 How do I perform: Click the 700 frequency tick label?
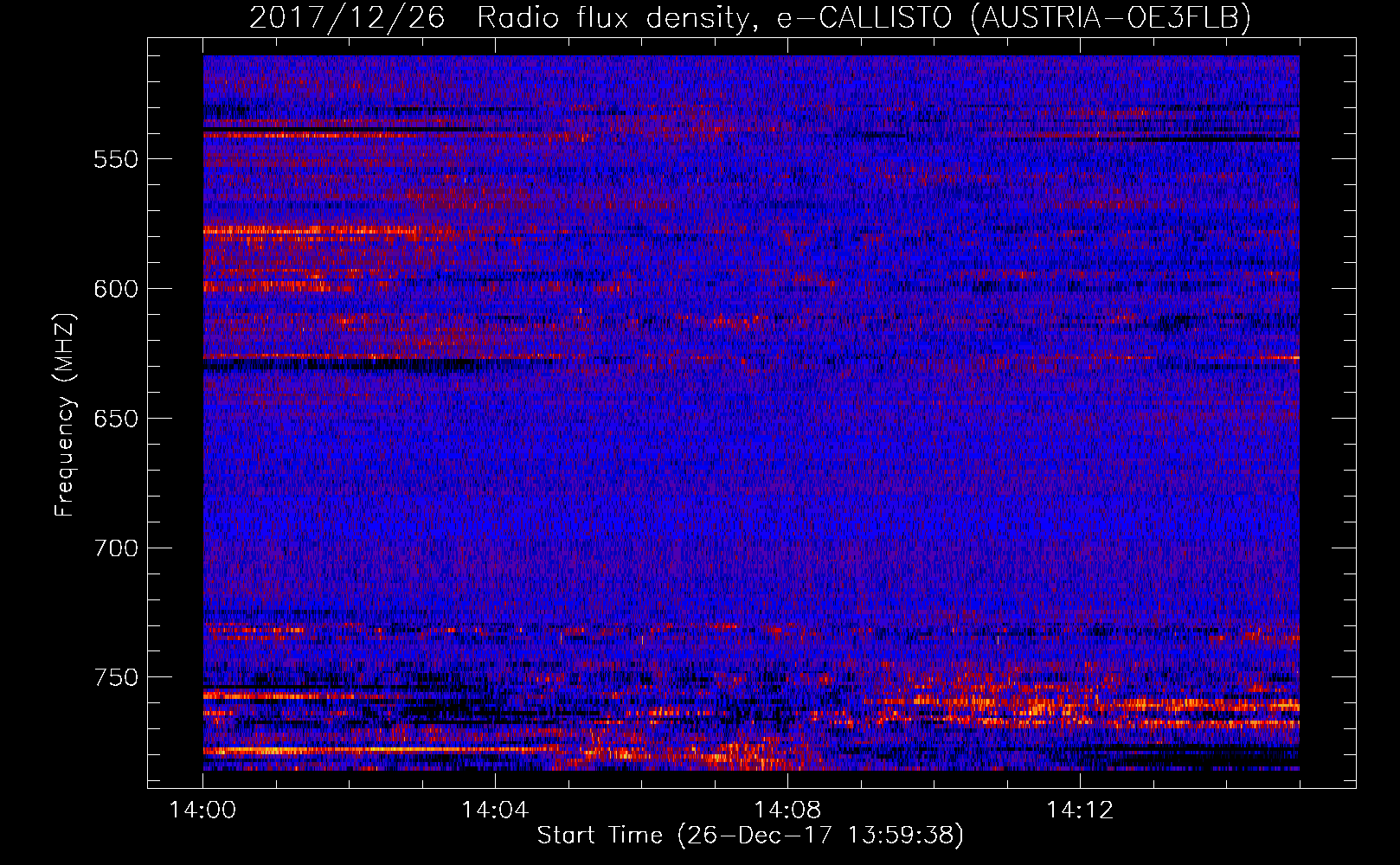point(116,548)
